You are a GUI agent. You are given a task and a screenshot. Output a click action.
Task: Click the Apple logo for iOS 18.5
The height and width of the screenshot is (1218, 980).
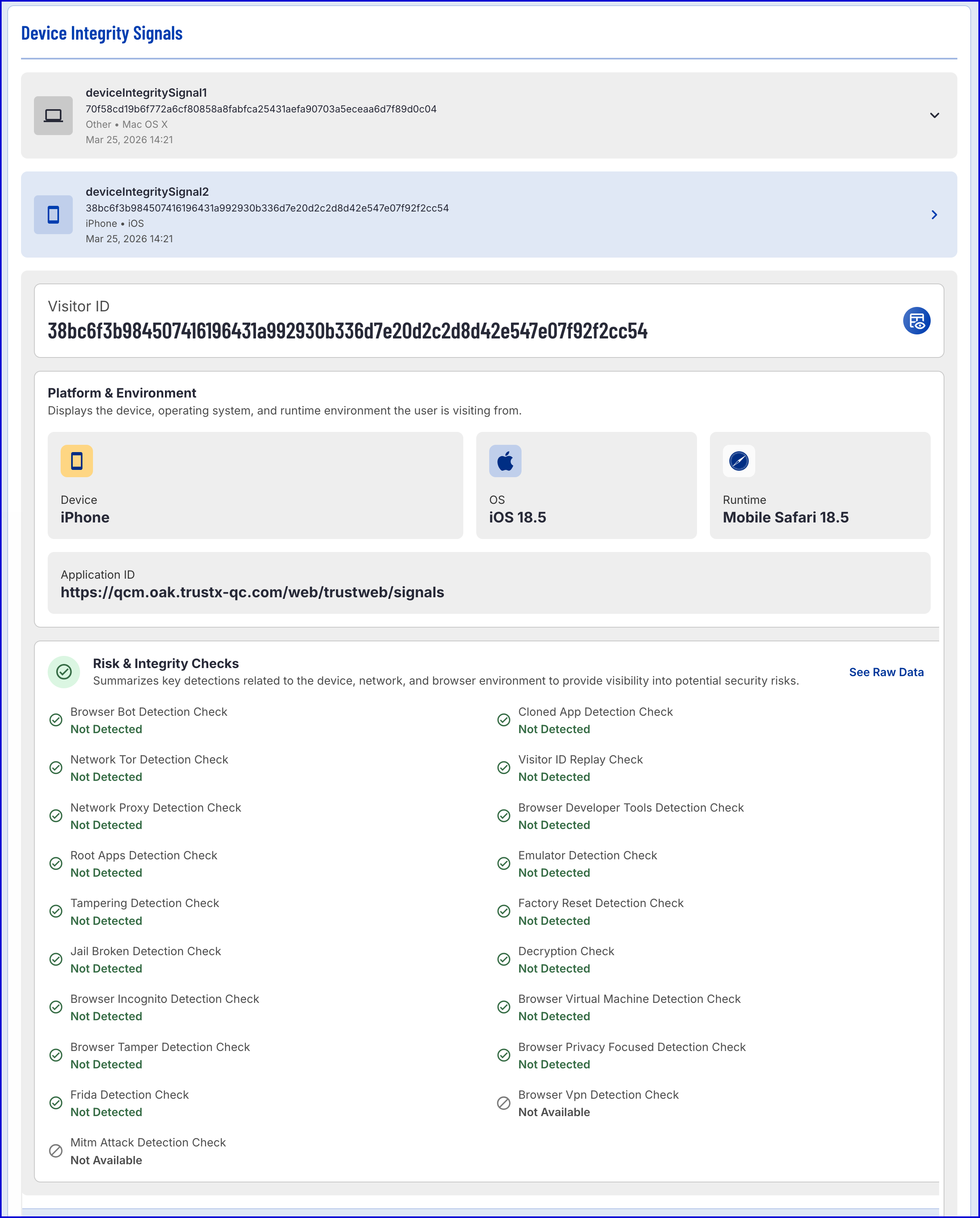tap(505, 461)
